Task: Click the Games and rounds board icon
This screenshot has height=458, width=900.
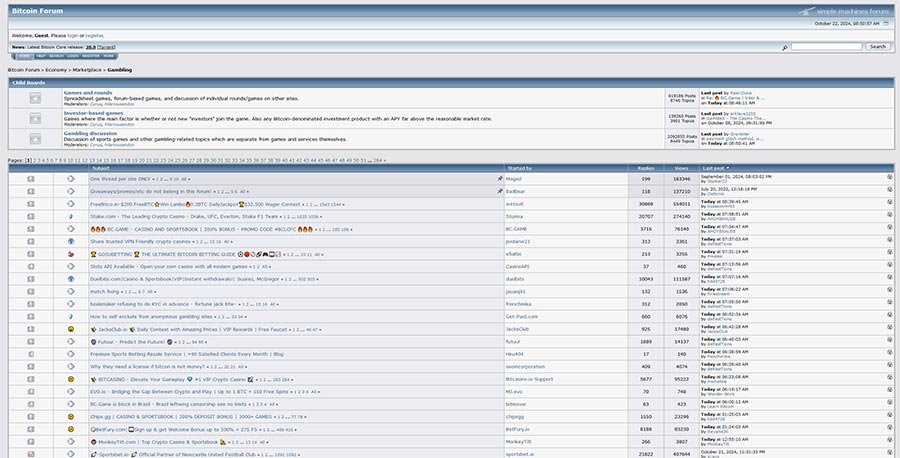Action: 35,98
